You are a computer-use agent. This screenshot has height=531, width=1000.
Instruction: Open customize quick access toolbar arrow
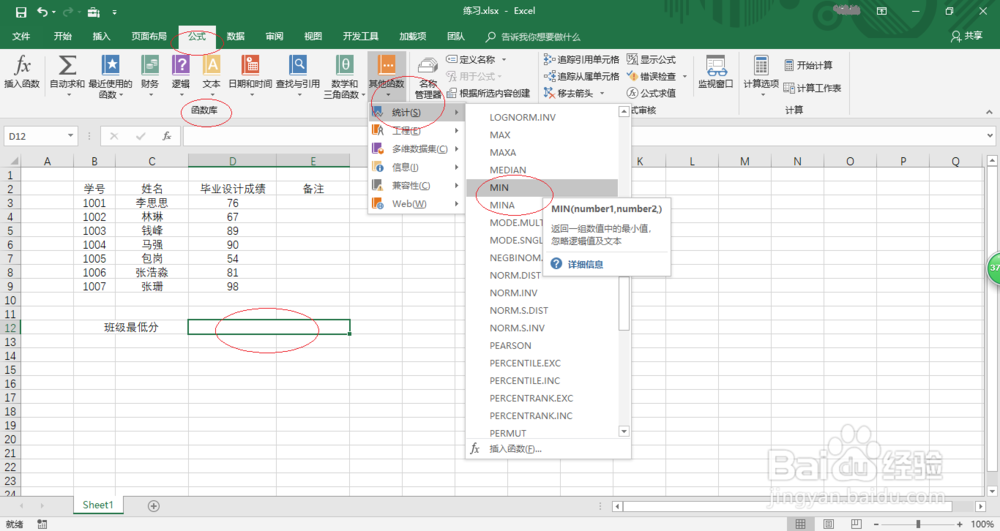[x=114, y=12]
